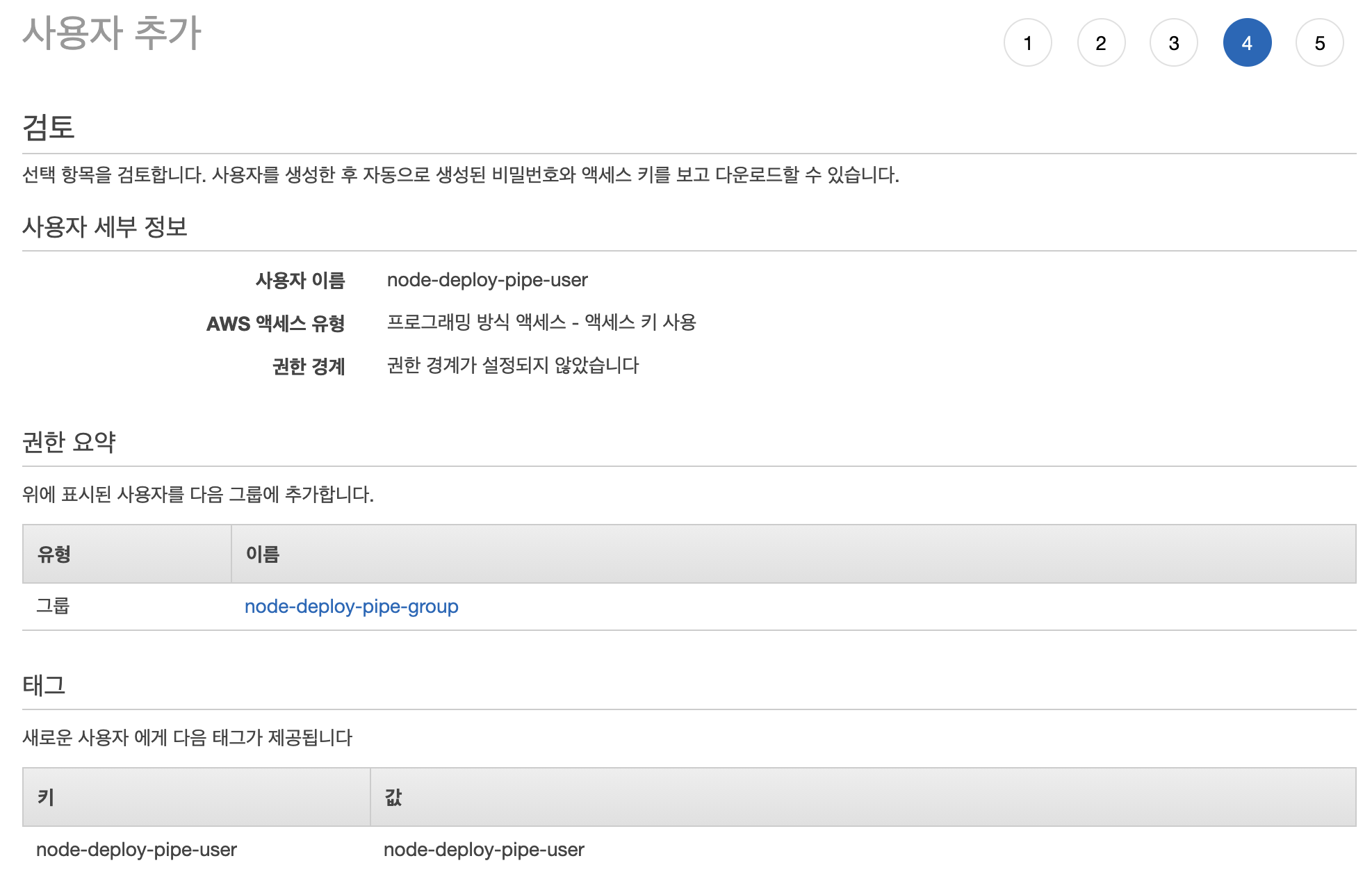This screenshot has height=888, width=1372.
Task: Click the 사용자 세부 정보 heading
Action: pos(105,227)
